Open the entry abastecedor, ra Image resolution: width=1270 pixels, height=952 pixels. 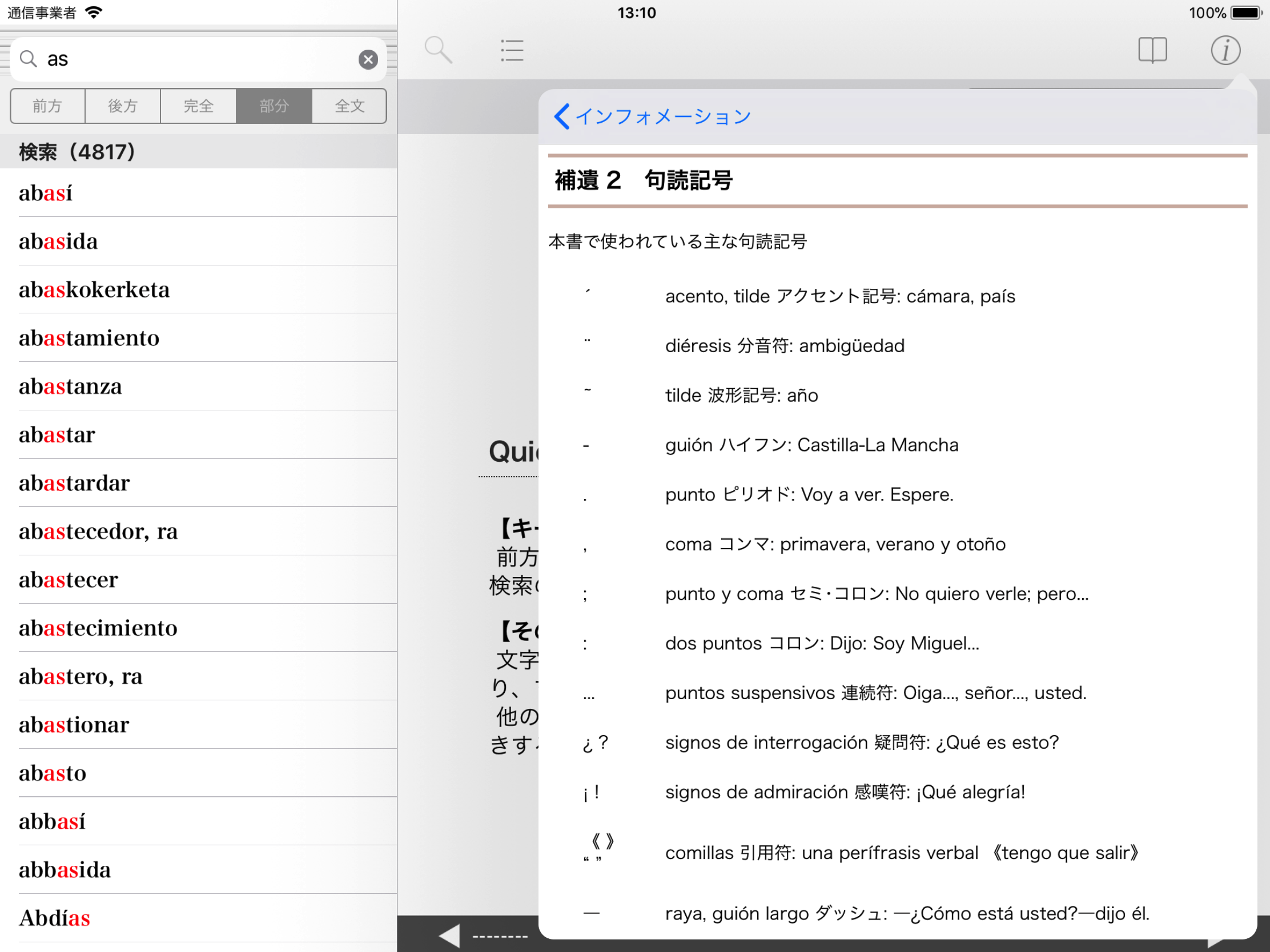click(98, 531)
